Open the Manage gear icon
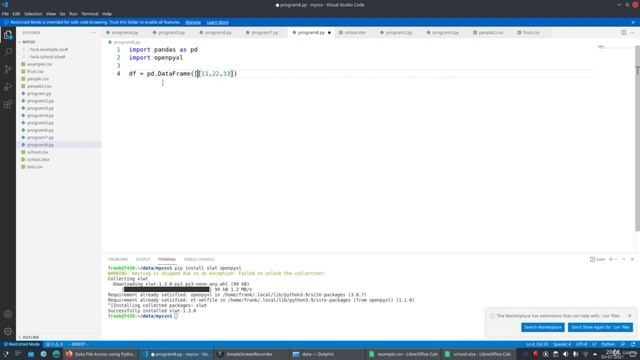 tap(8, 331)
